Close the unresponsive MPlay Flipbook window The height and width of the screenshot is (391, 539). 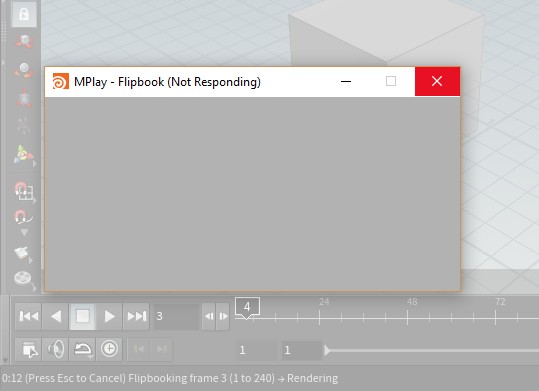[437, 82]
